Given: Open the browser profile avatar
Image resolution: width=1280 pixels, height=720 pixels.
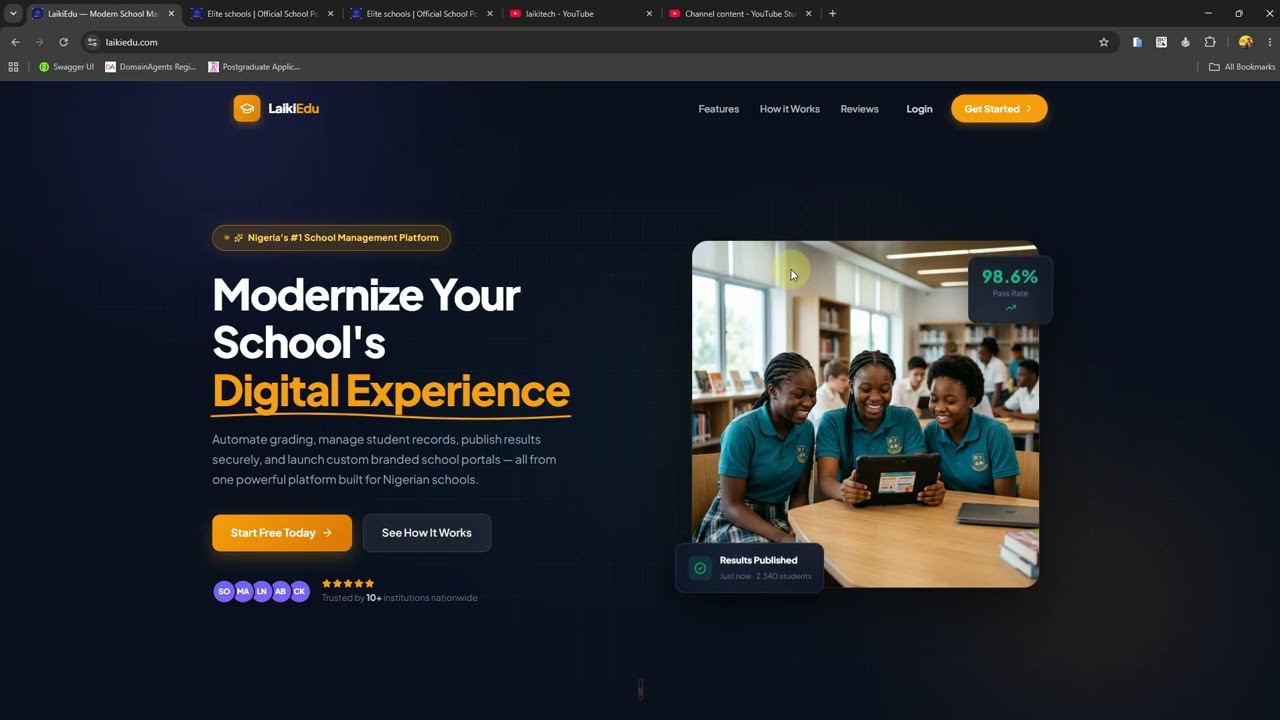Looking at the screenshot, I should click(1245, 42).
